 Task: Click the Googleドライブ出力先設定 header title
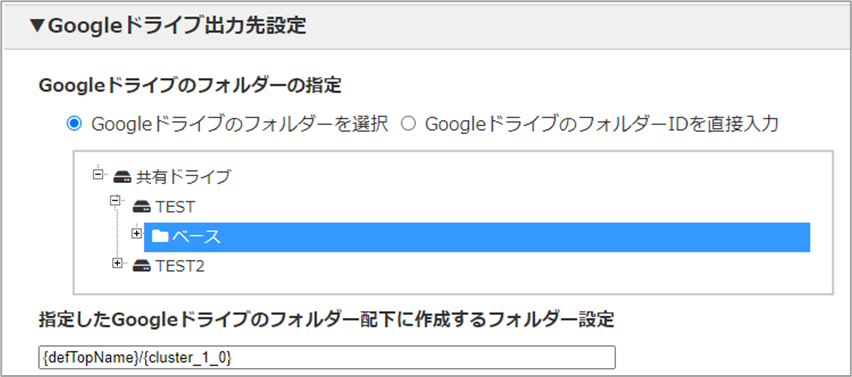point(177,26)
